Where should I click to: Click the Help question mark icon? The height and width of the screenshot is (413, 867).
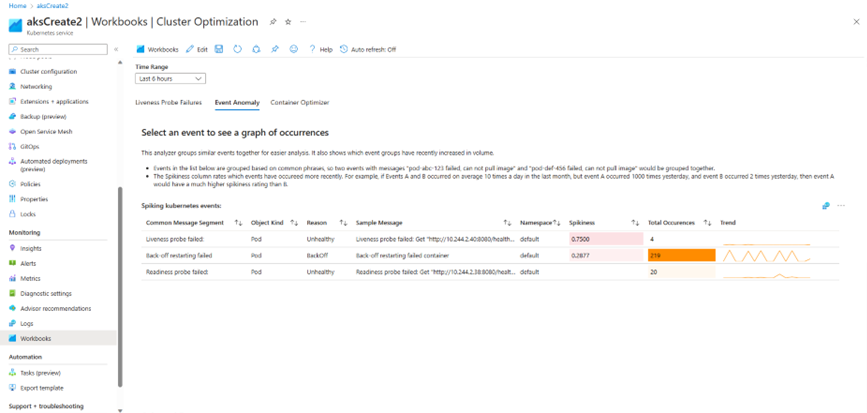coord(320,49)
